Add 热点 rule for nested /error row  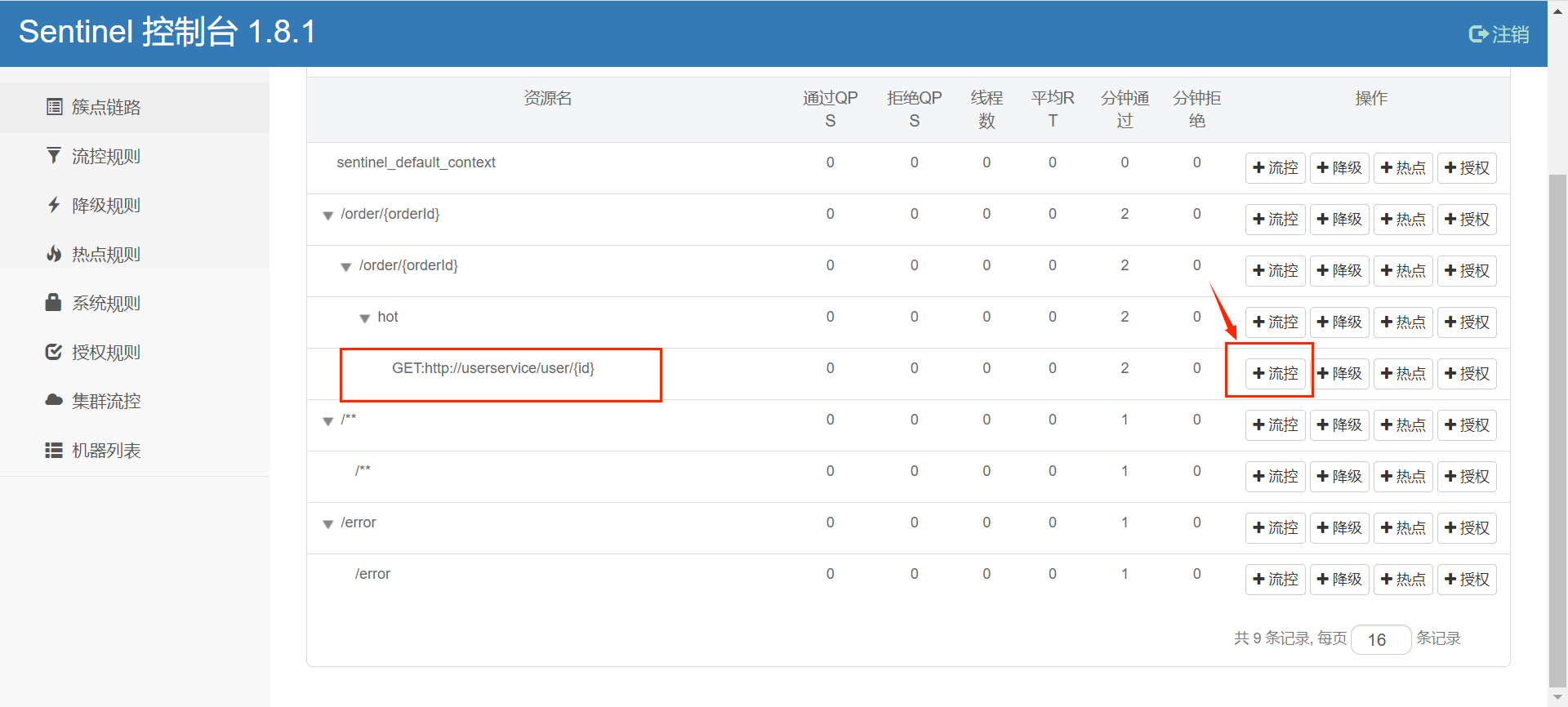(1403, 580)
